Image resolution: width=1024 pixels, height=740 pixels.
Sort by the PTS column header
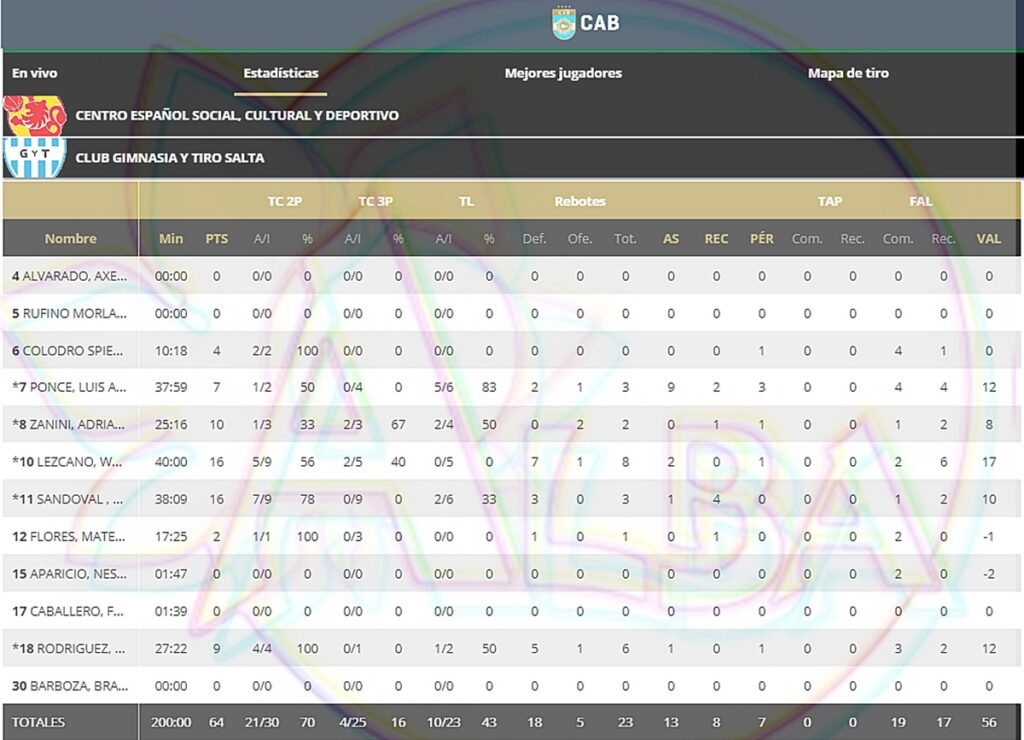(x=217, y=239)
